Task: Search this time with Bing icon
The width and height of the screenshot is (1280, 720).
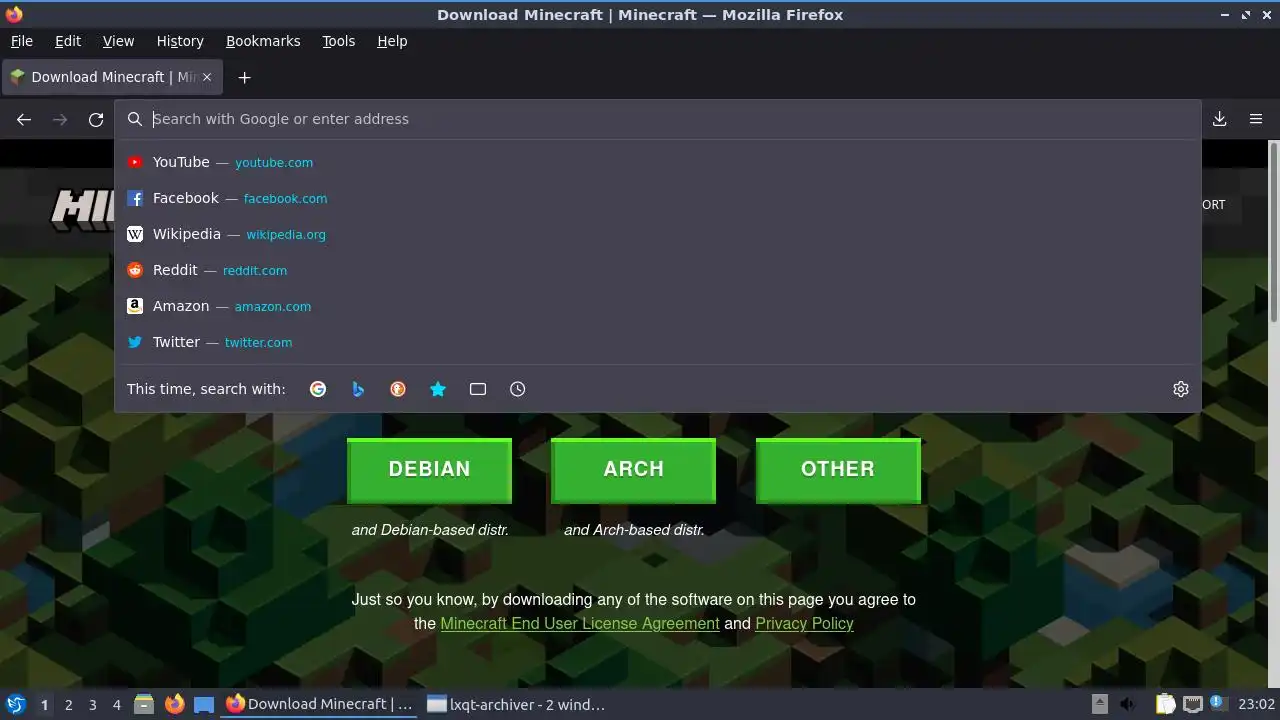Action: (x=358, y=389)
